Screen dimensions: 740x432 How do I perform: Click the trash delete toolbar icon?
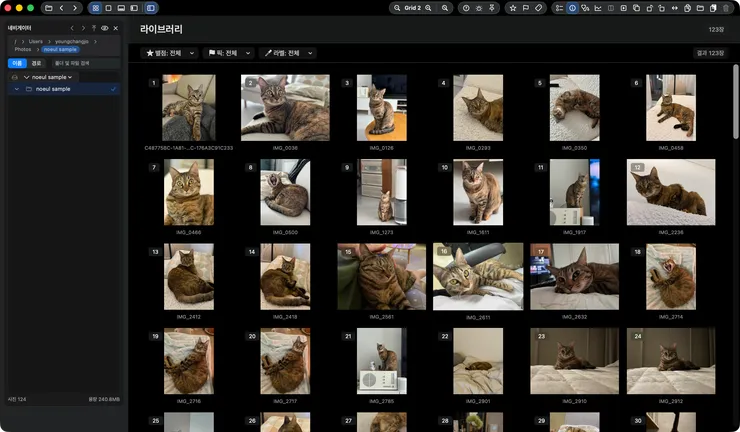(726, 8)
